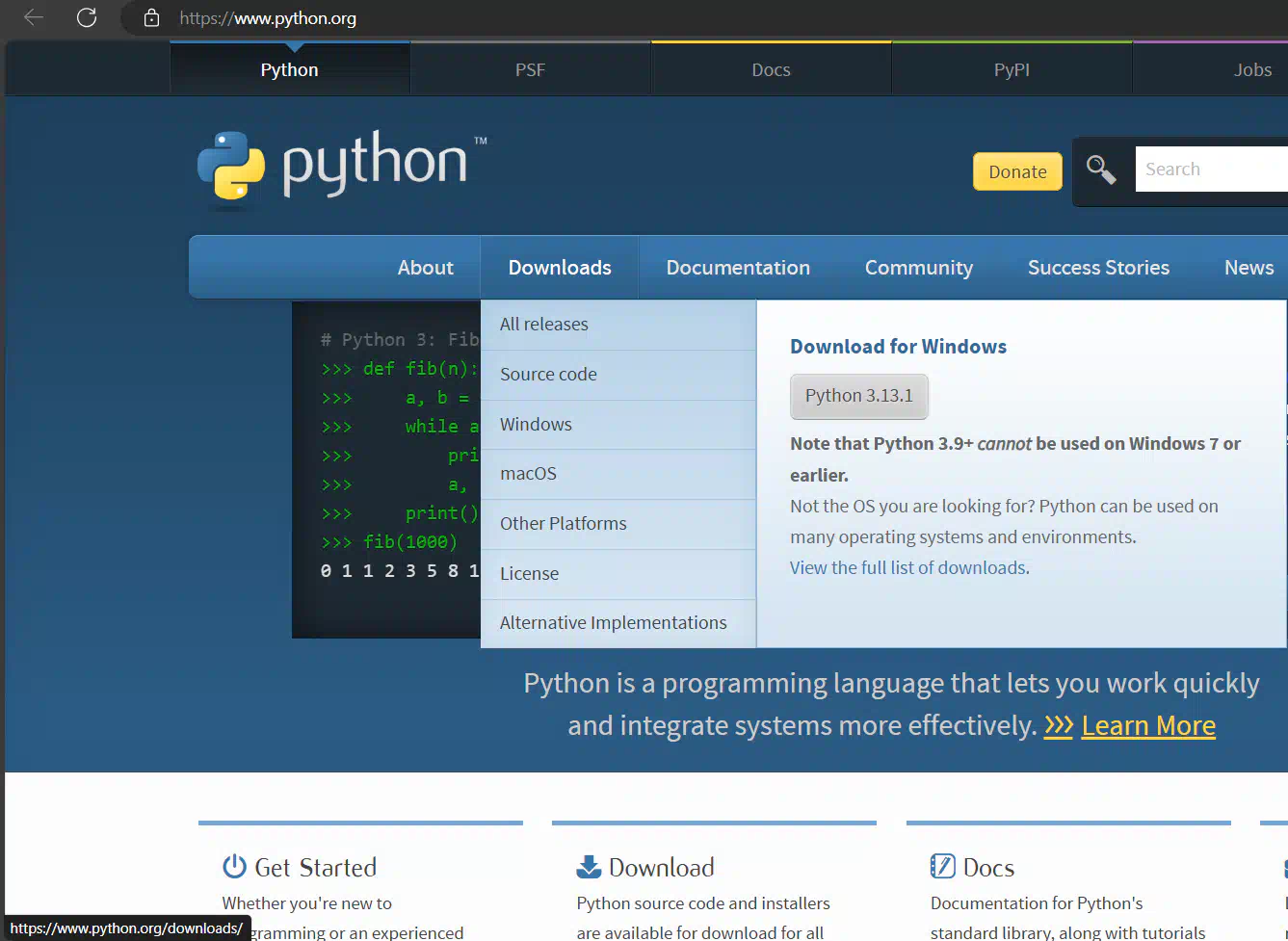Screen dimensions: 1288x941
Task: Open the PyPI tab
Action: click(1012, 69)
